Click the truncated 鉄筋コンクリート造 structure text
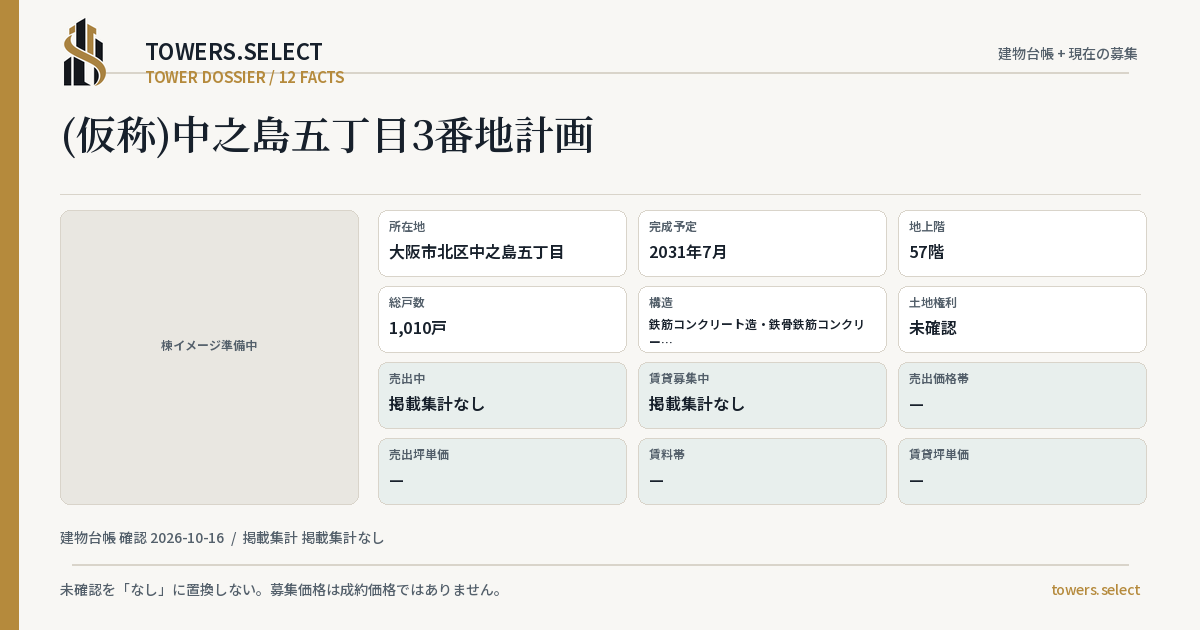The width and height of the screenshot is (1200, 630). point(757,332)
